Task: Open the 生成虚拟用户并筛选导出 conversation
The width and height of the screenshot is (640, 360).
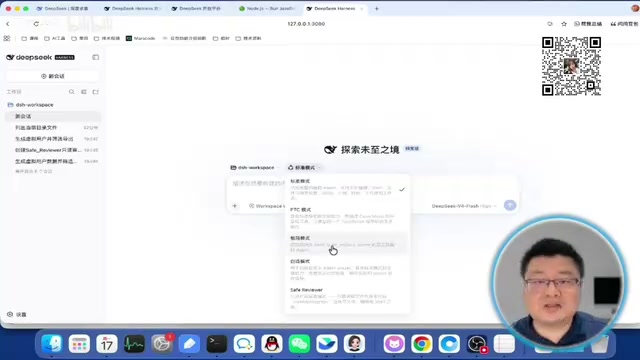Action: click(x=53, y=139)
